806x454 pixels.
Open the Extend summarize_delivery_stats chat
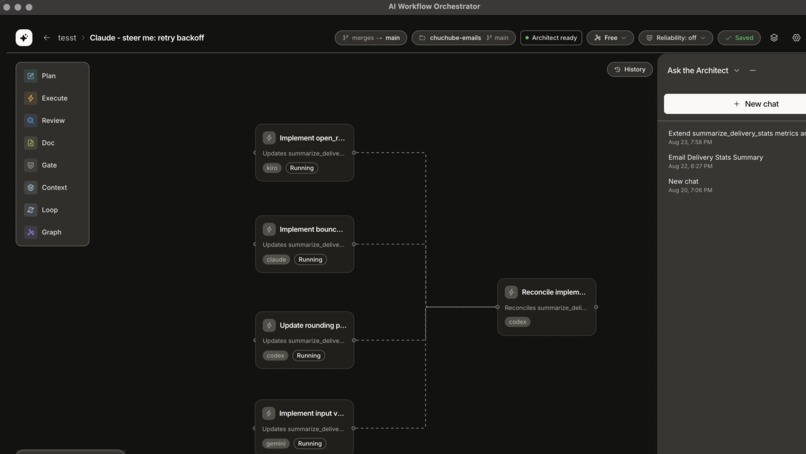click(x=736, y=137)
